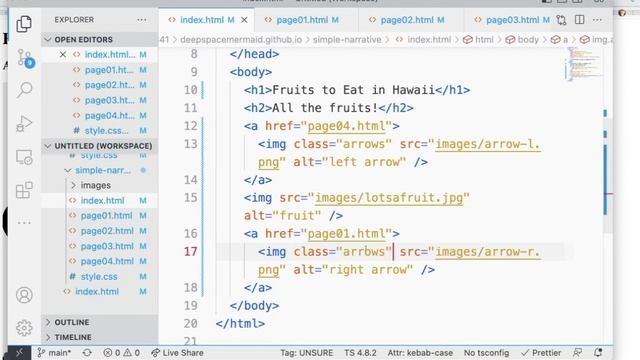Viewport: 640px width, 360px height.
Task: Open problems errors and warnings counter
Action: tap(121, 353)
